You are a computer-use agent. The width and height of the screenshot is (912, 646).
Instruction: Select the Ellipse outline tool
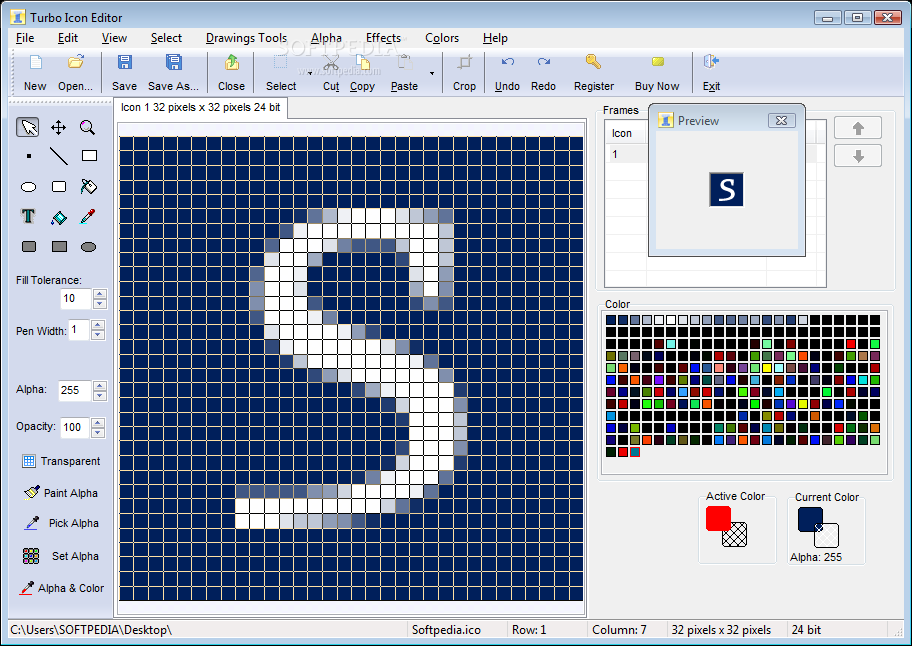point(28,186)
